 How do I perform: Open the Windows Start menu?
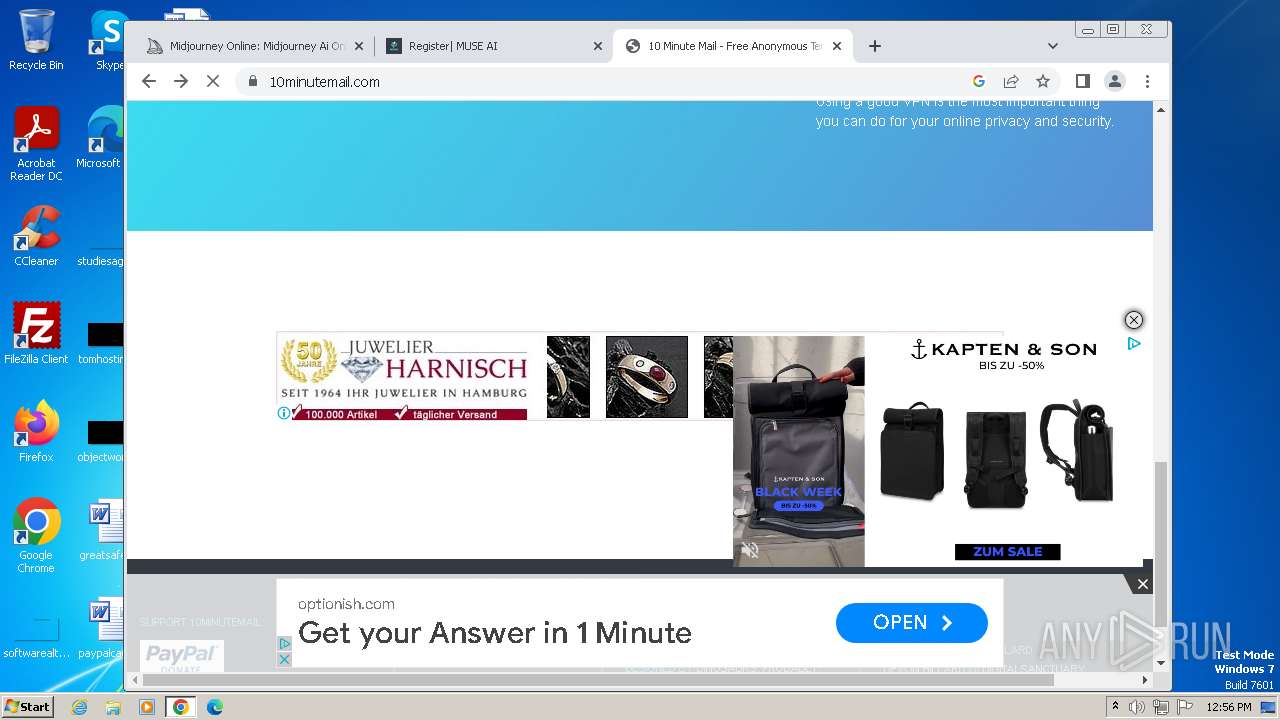click(x=27, y=706)
